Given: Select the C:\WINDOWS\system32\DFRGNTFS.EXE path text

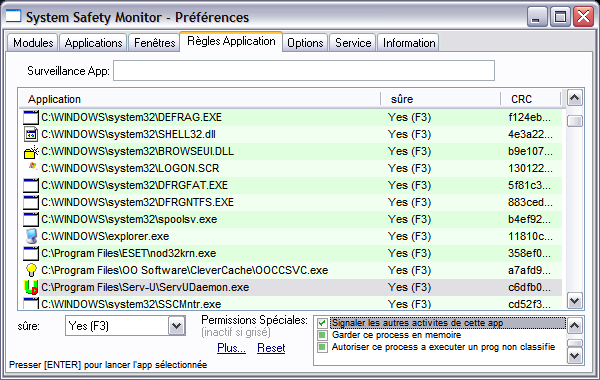Looking at the screenshot, I should coord(137,202).
